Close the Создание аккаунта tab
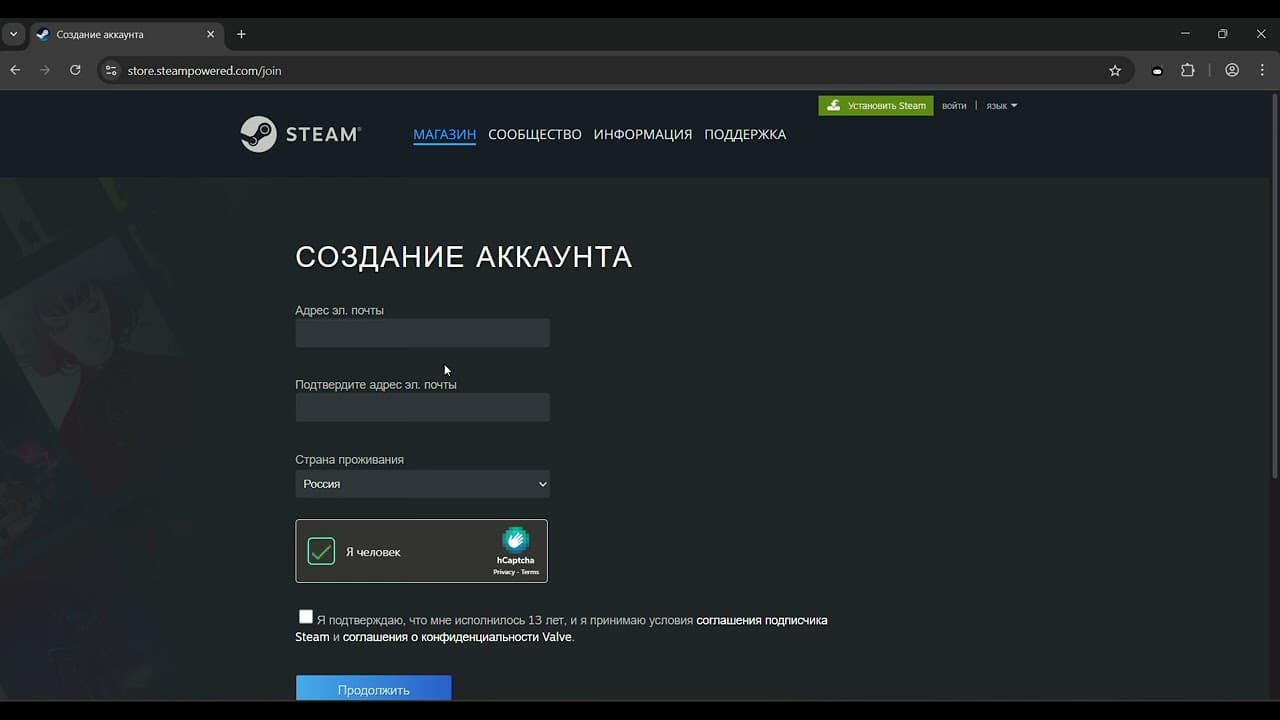1280x720 pixels. [210, 34]
